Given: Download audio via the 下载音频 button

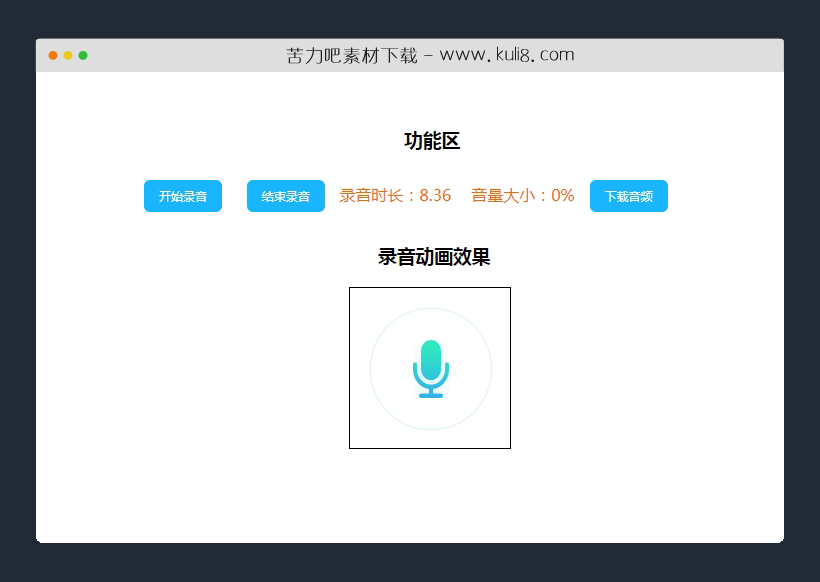Looking at the screenshot, I should tap(628, 196).
